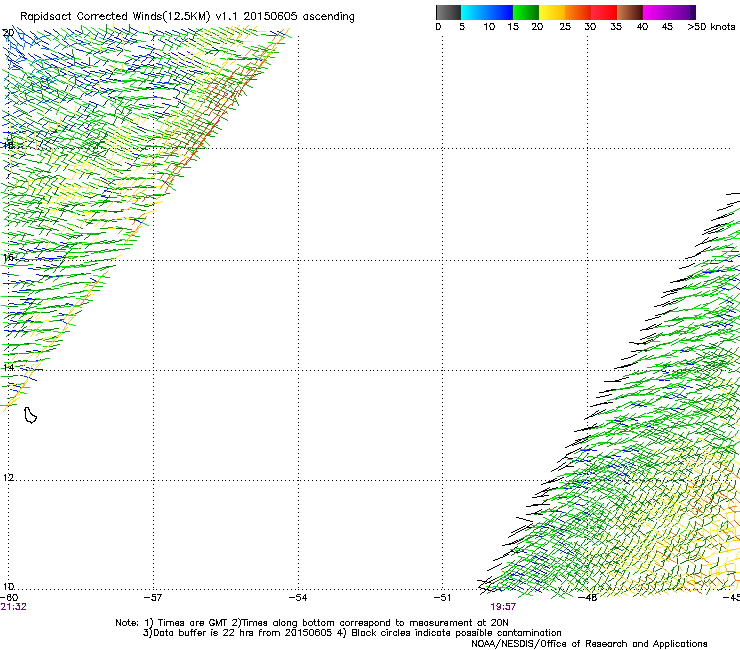
Task: Click the green 15-20 knots color band
Action: 525,12
